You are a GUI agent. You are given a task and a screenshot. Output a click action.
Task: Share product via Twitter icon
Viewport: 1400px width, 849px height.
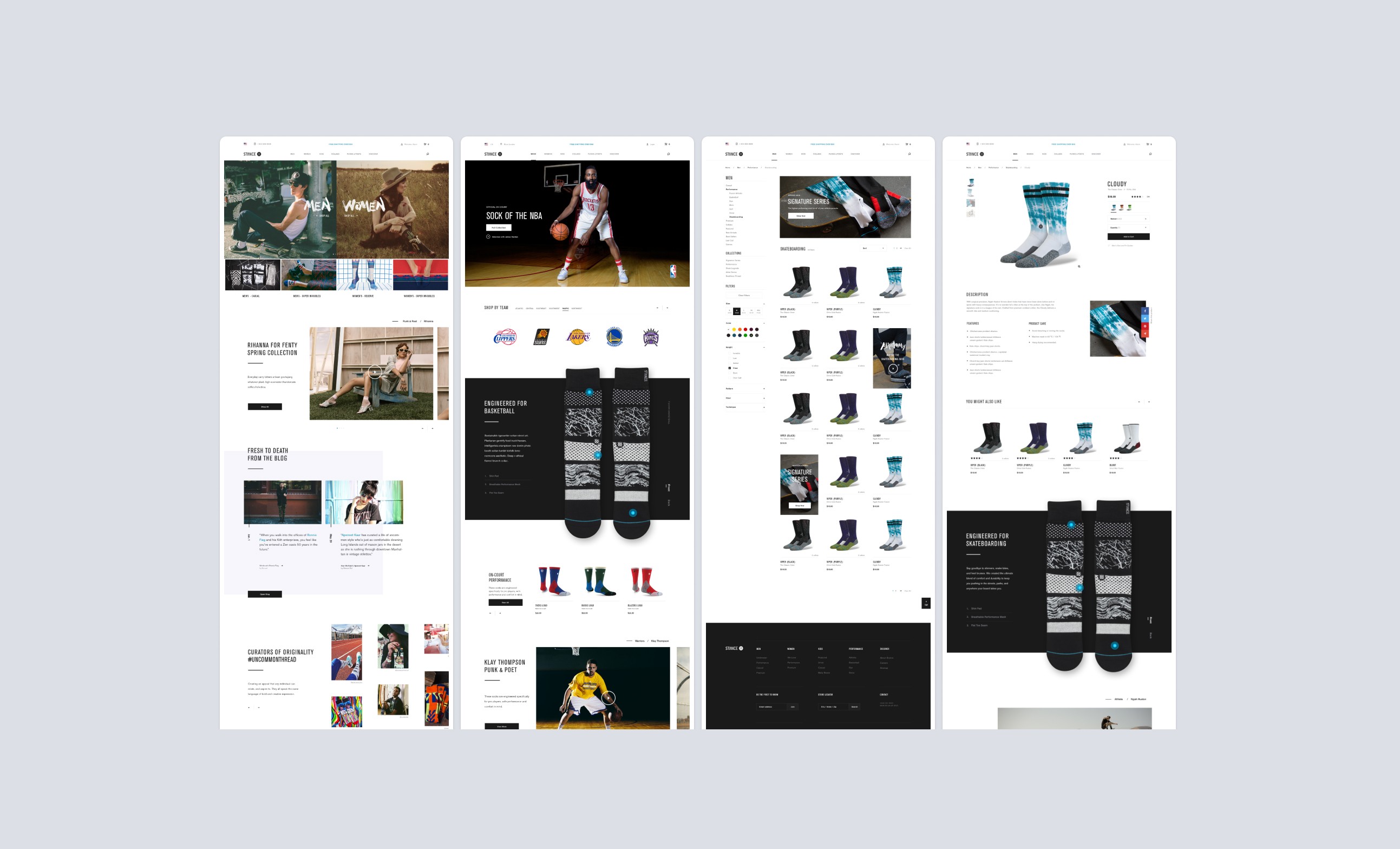(1145, 318)
